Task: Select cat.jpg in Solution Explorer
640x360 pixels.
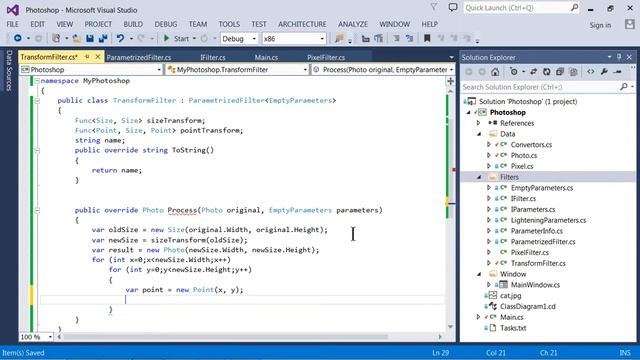Action: (510, 296)
